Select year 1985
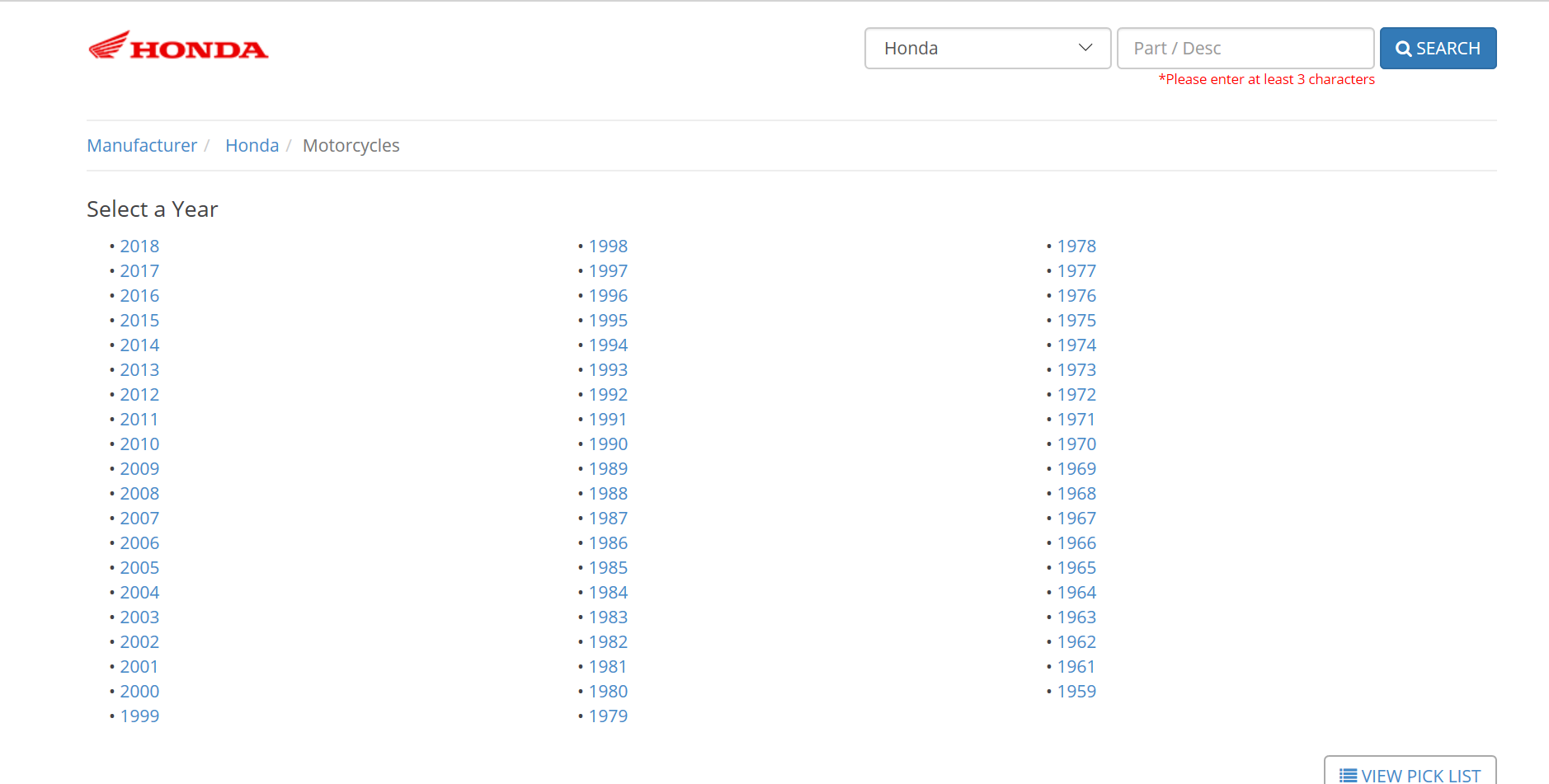Image resolution: width=1549 pixels, height=784 pixels. [x=608, y=568]
